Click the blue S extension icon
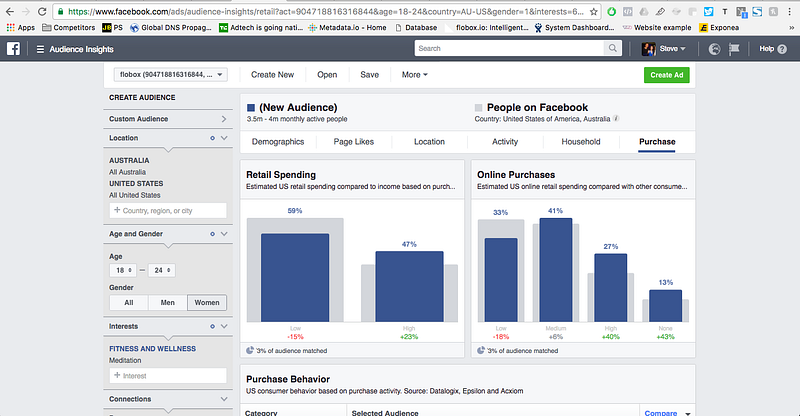 (x=757, y=11)
